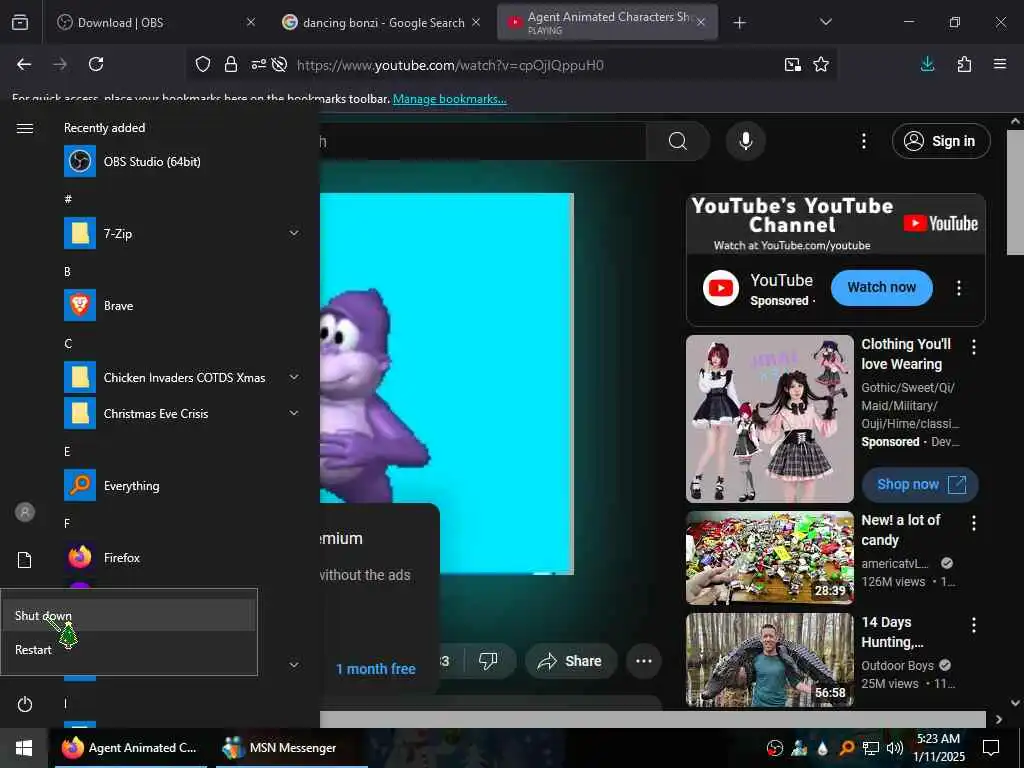The image size is (1024, 768).
Task: Close the dancing bonzi search tab
Action: click(x=476, y=22)
